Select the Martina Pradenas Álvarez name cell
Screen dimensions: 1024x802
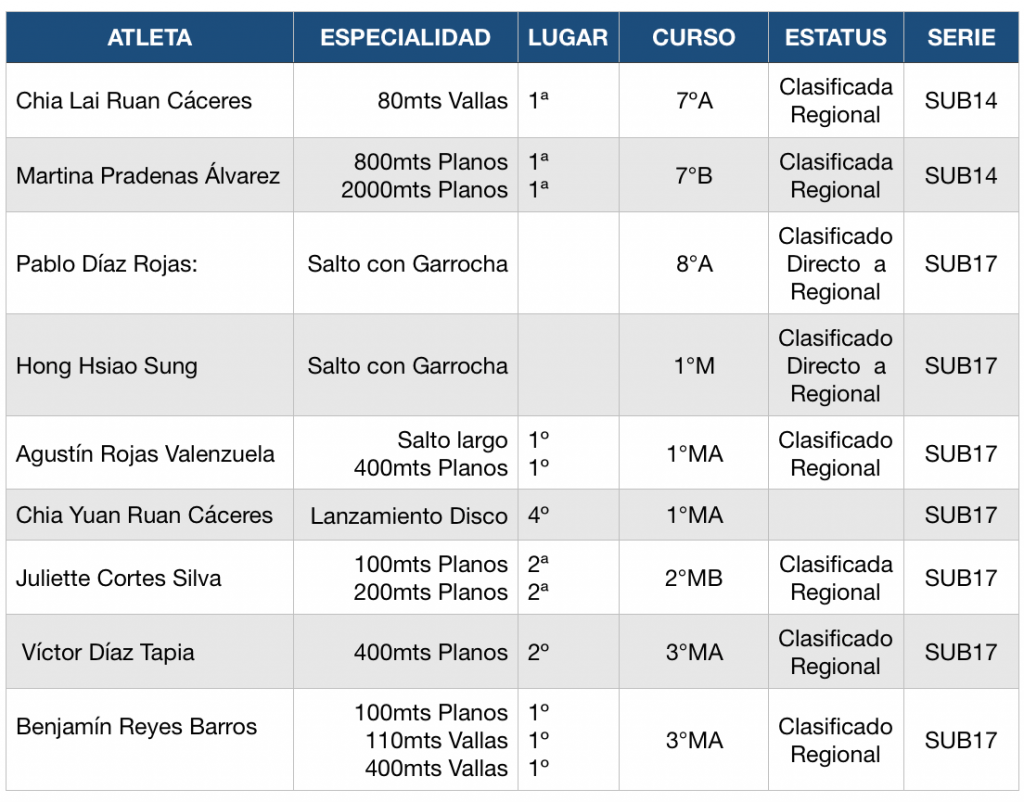tap(150, 174)
